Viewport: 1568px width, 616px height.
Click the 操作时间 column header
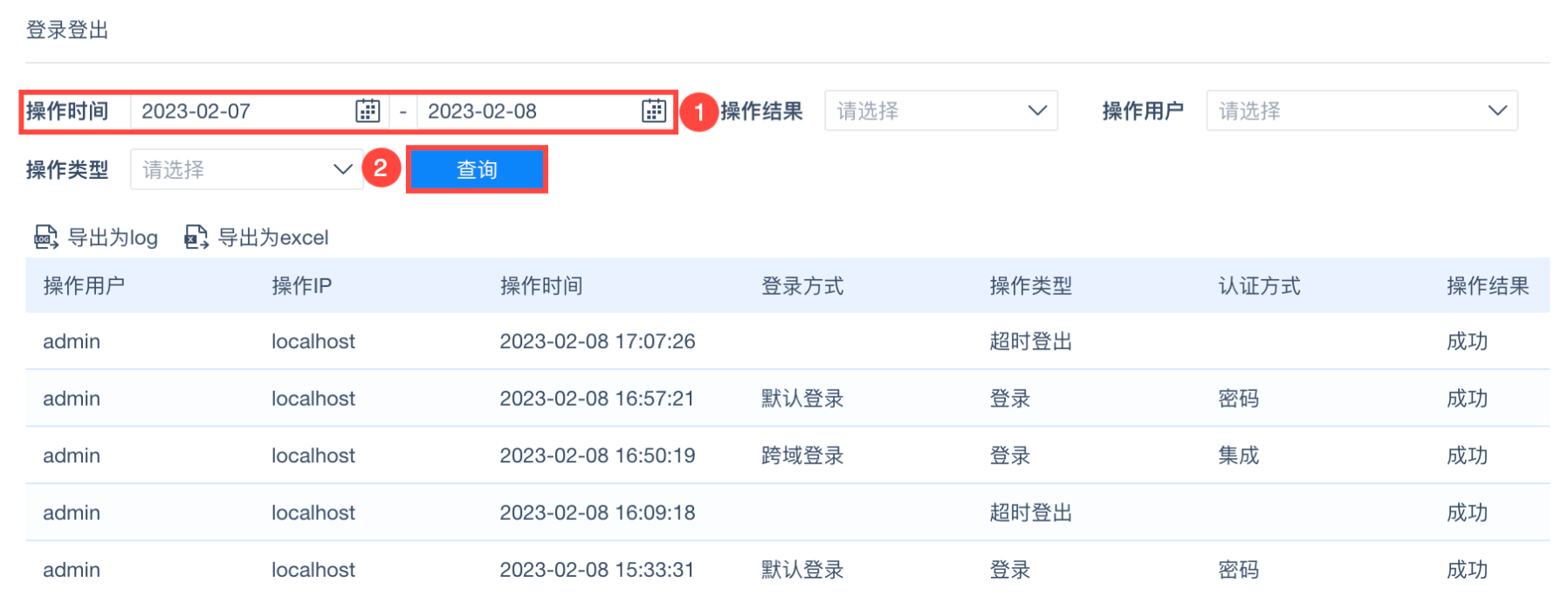540,285
